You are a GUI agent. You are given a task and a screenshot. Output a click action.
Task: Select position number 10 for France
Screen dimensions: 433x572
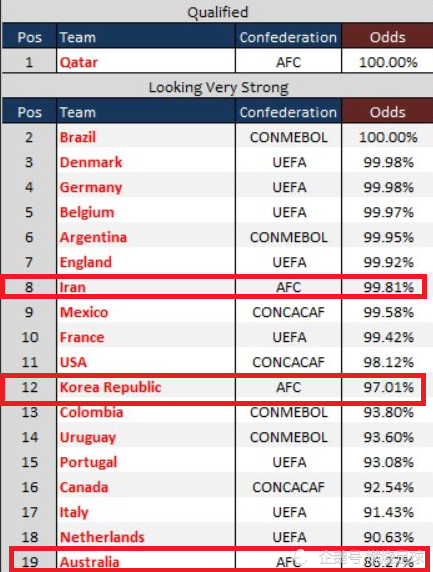tap(30, 337)
